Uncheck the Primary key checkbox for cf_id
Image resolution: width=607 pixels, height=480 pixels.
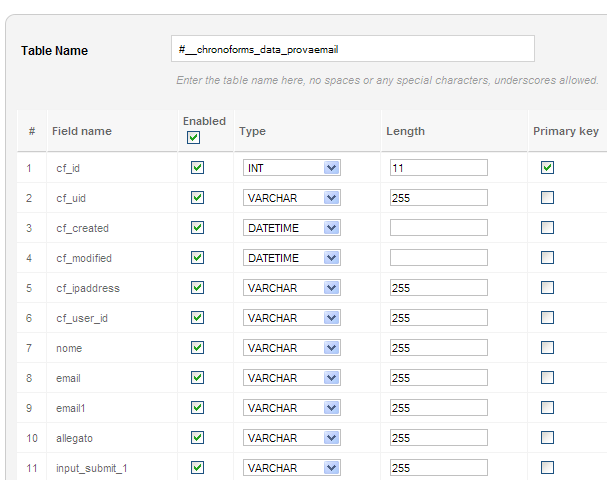click(x=547, y=168)
